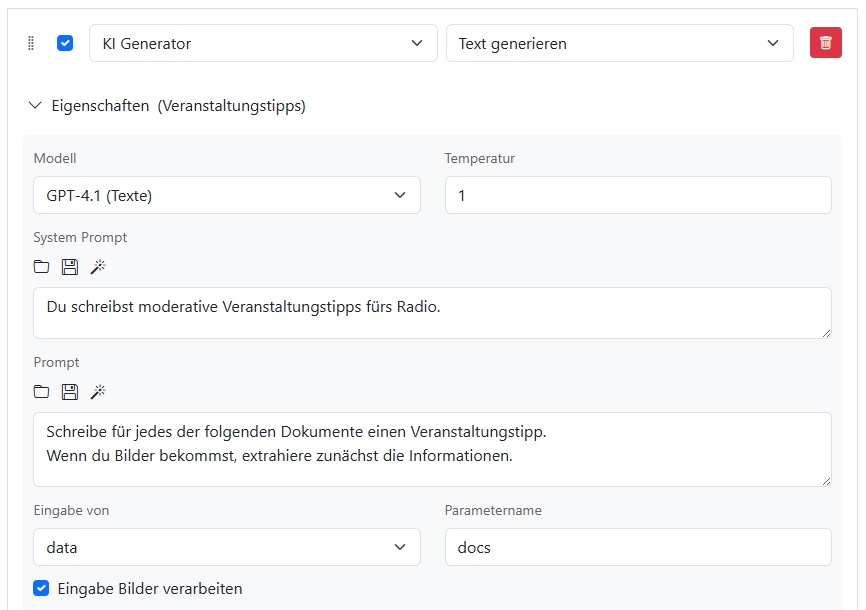Uncheck the checkbox next to KI Generator
This screenshot has height=610, width=866.
point(65,43)
